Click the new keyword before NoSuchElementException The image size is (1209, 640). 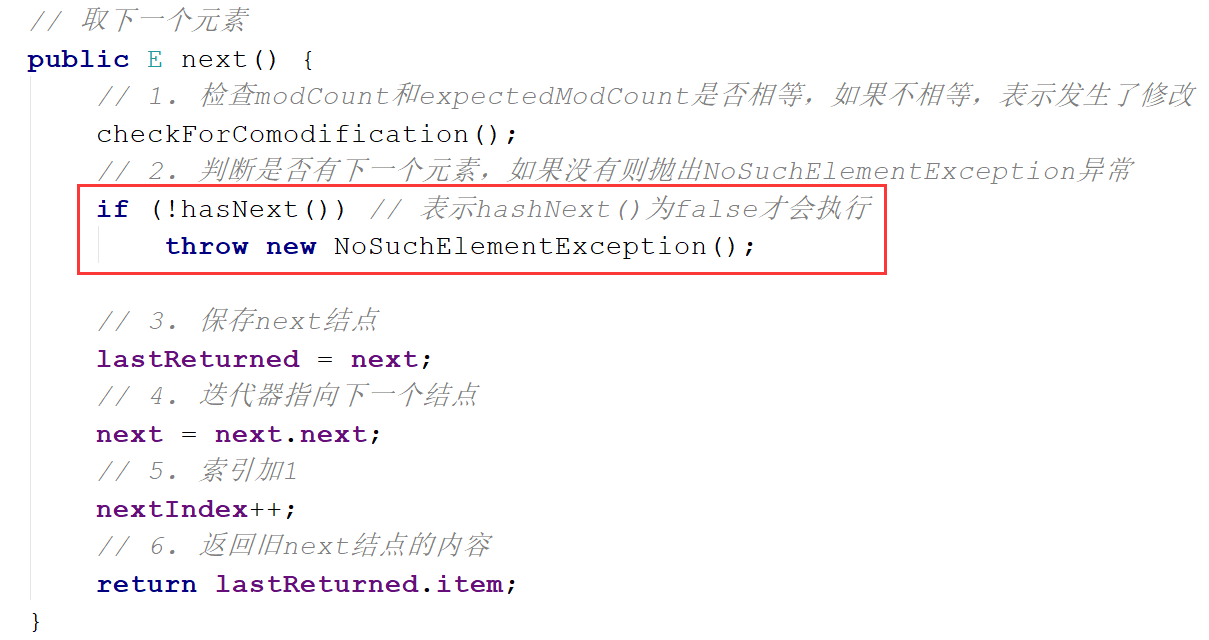pyautogui.click(x=291, y=246)
